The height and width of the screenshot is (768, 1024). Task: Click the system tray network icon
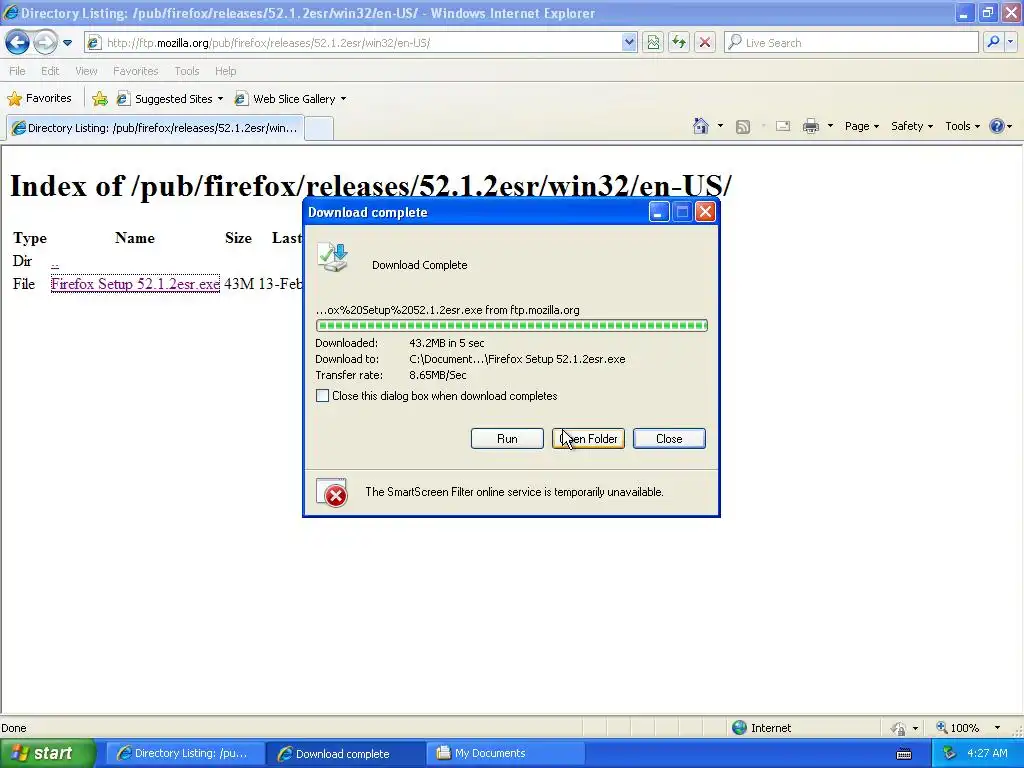coord(949,754)
